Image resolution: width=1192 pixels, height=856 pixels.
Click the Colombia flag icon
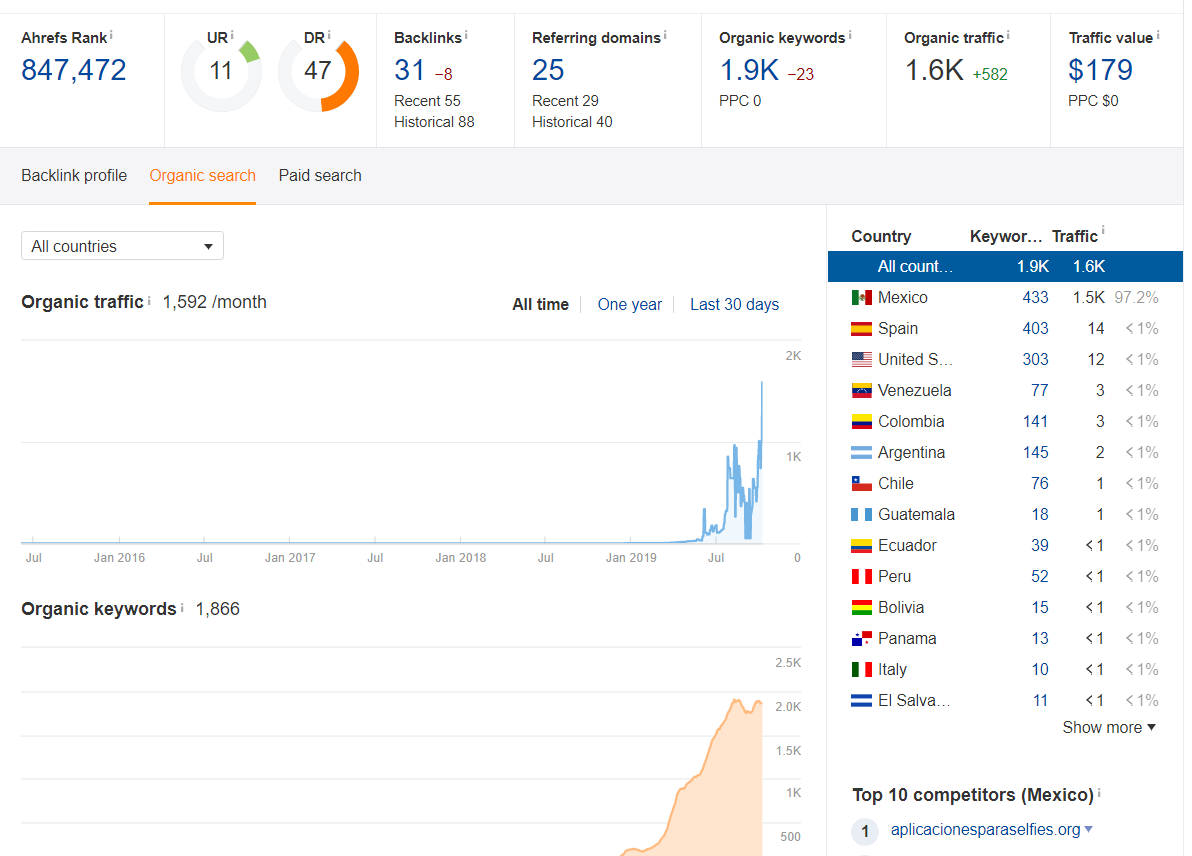click(861, 421)
